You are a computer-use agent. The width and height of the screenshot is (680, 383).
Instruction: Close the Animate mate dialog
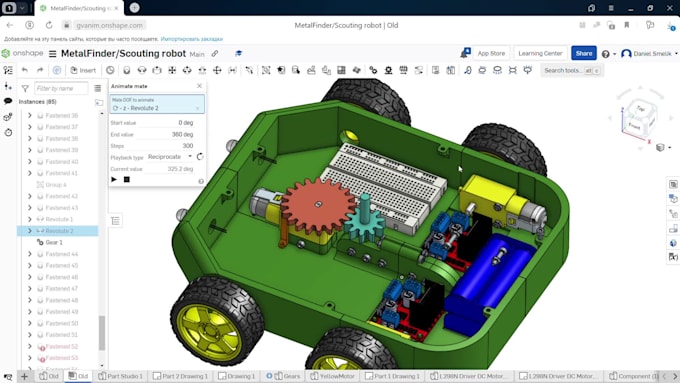(199, 86)
